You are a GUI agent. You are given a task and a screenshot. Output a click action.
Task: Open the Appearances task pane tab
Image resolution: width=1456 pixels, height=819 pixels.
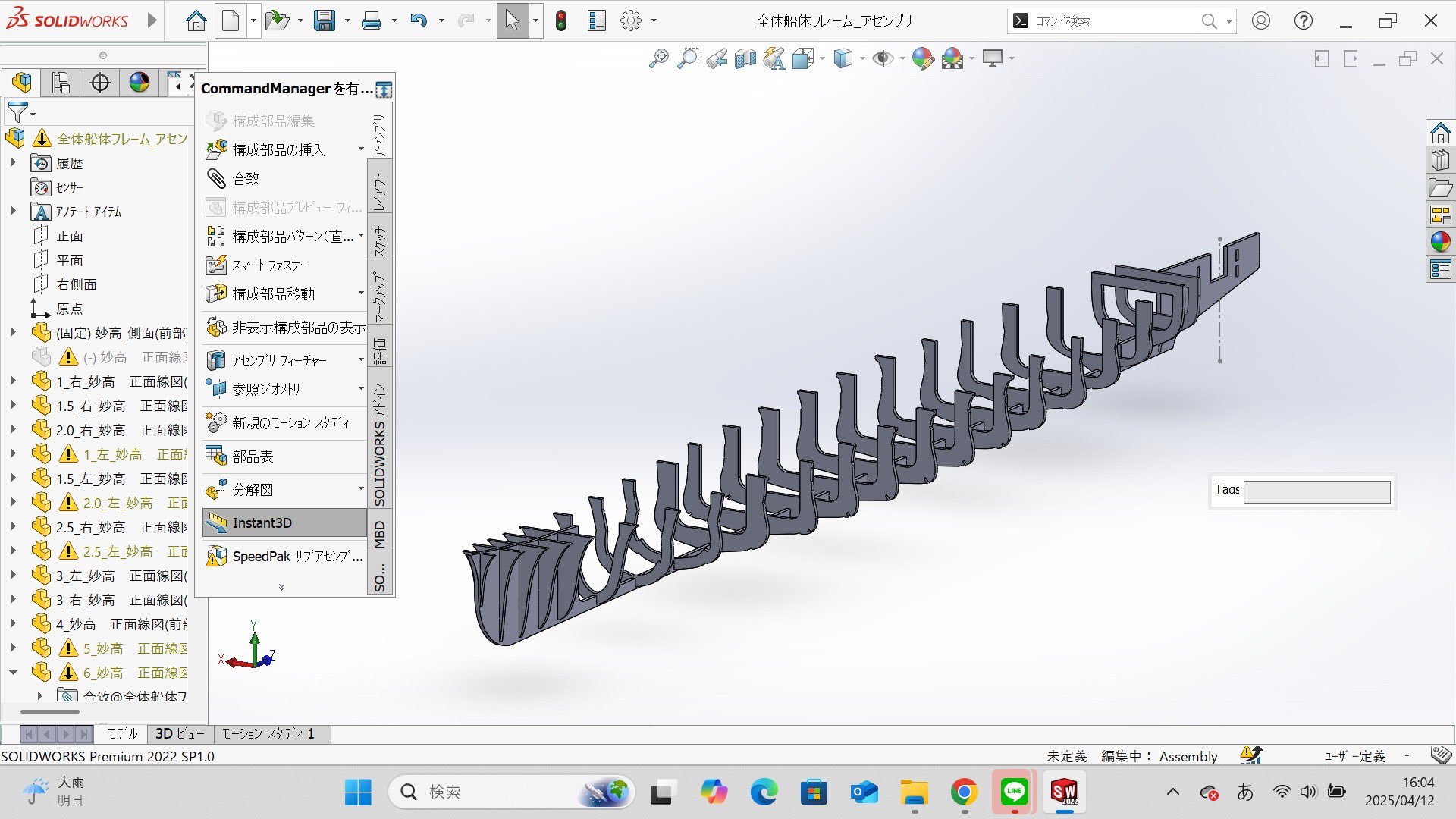click(x=1440, y=242)
